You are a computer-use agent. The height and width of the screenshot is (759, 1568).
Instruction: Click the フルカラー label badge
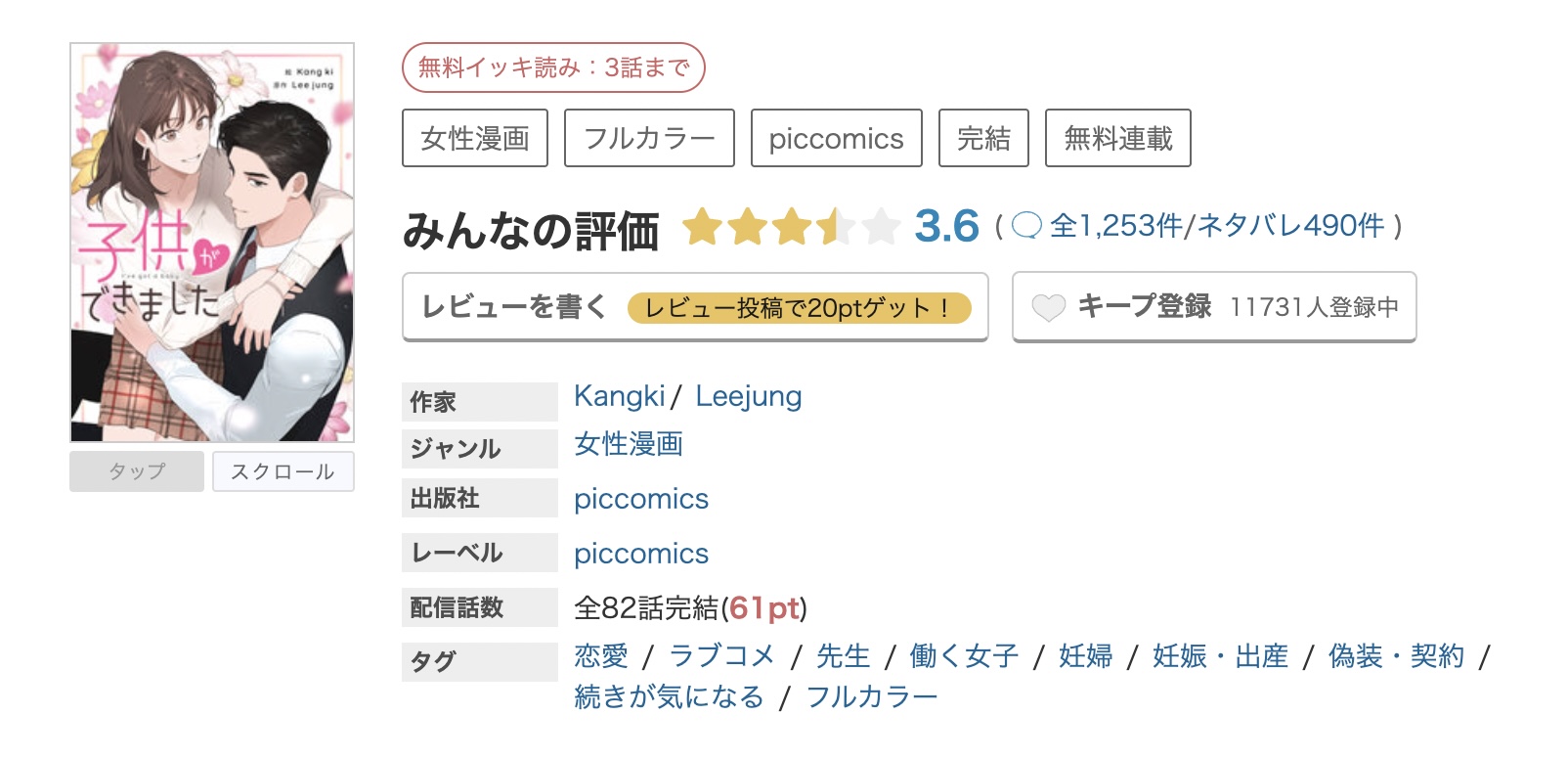[x=649, y=138]
